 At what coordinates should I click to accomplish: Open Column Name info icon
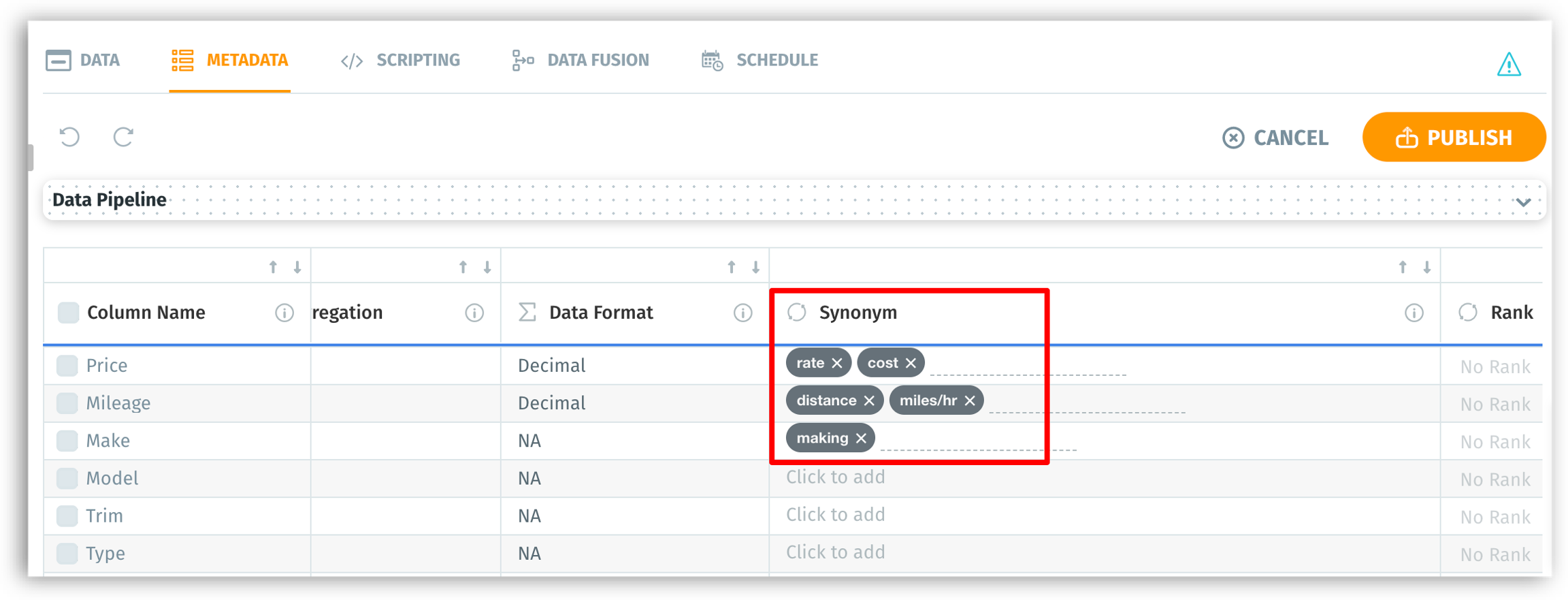284,313
